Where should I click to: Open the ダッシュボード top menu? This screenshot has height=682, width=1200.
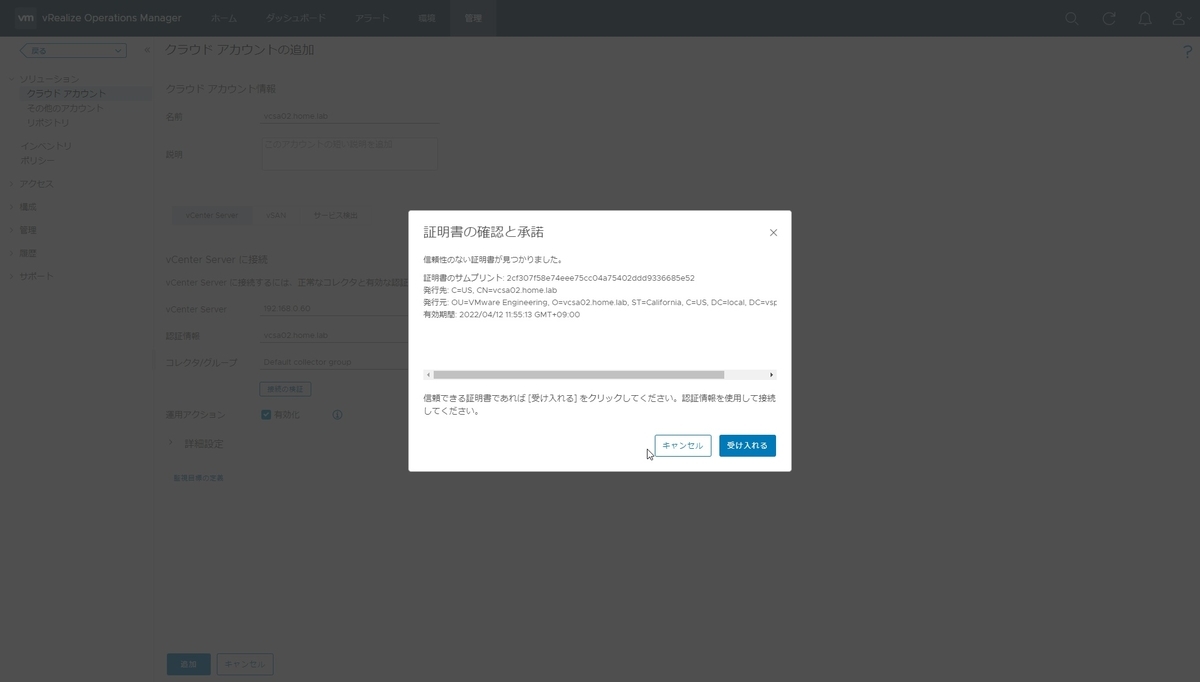295,18
